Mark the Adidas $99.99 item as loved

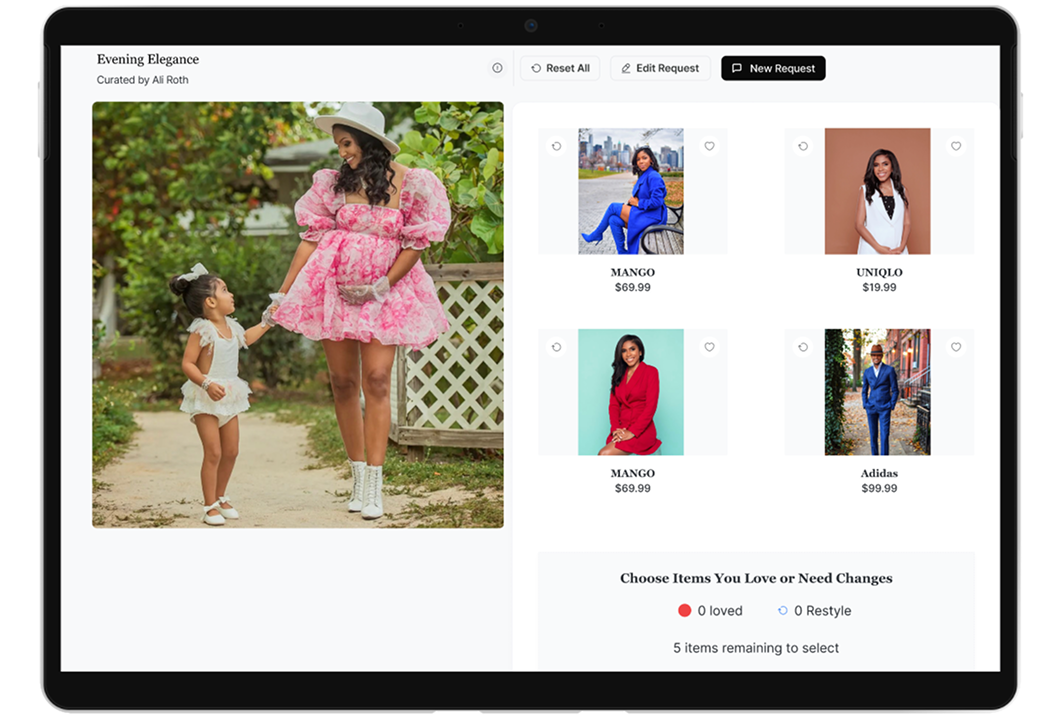[955, 347]
